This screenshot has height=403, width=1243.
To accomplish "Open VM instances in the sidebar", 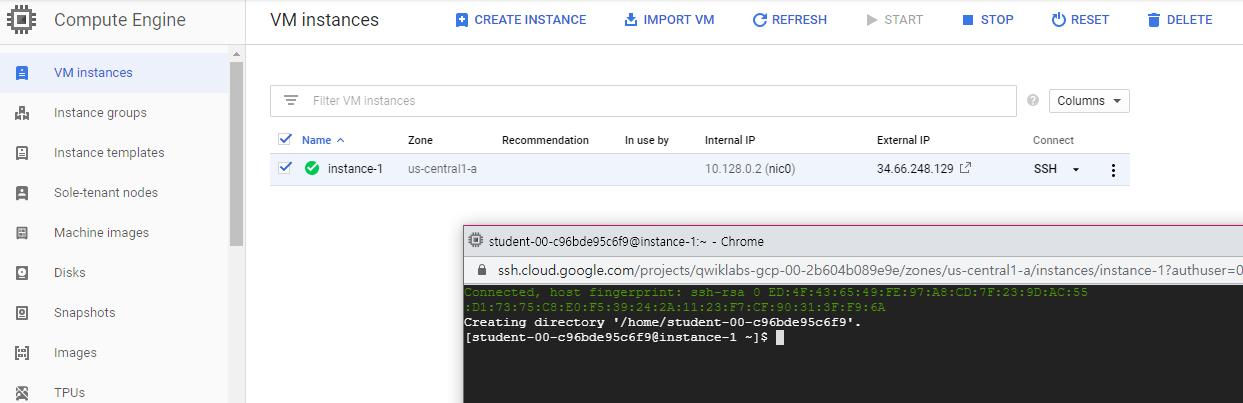I will (93, 73).
